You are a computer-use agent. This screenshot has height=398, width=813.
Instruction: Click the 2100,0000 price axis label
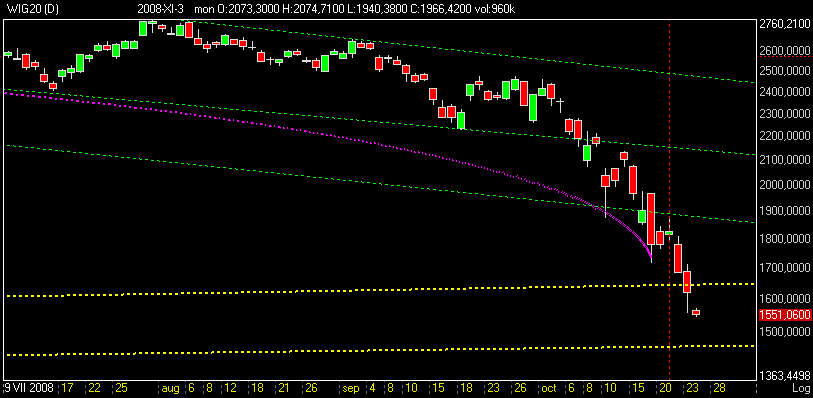click(784, 160)
